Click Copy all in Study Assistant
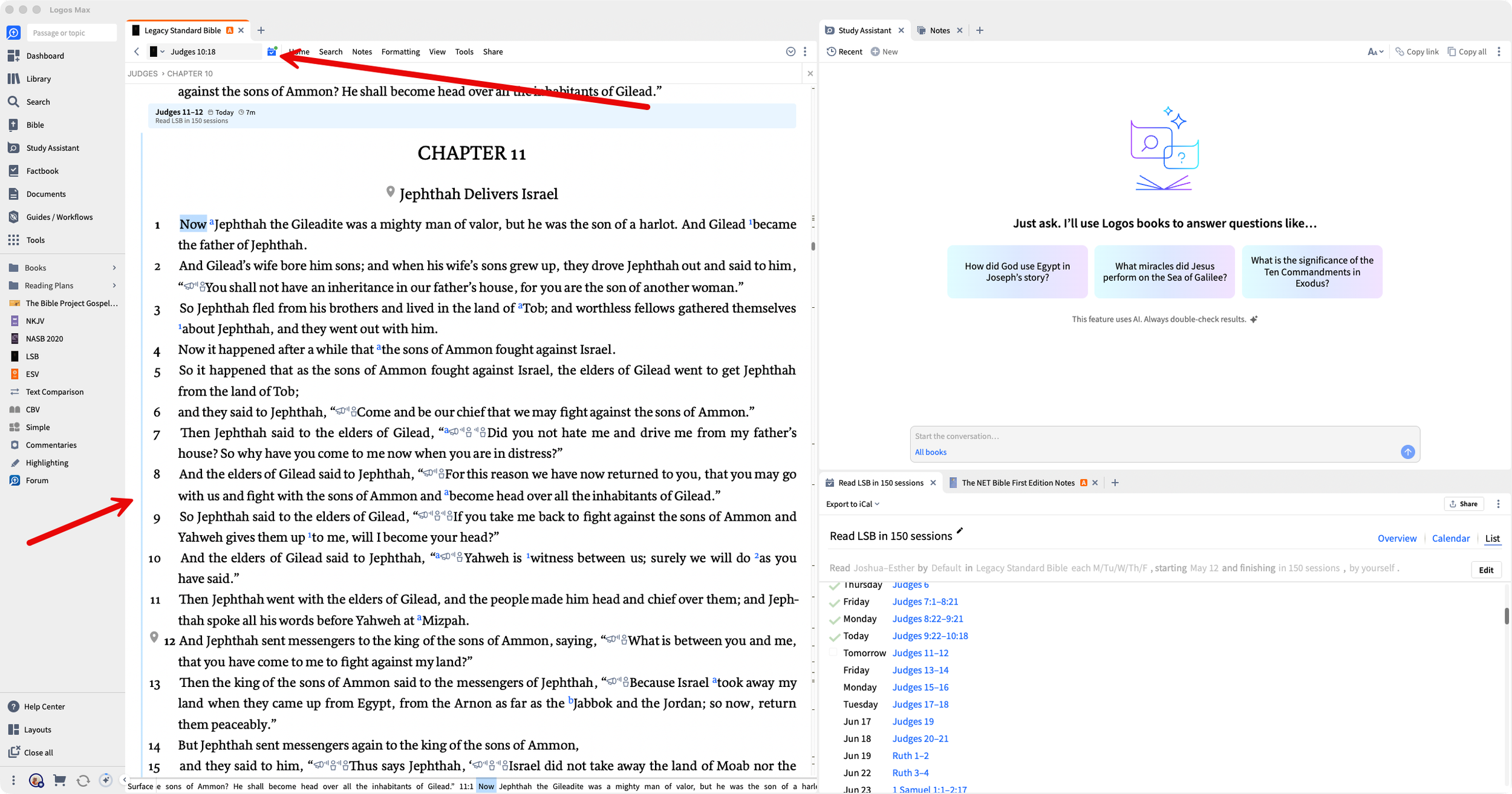 (1467, 51)
